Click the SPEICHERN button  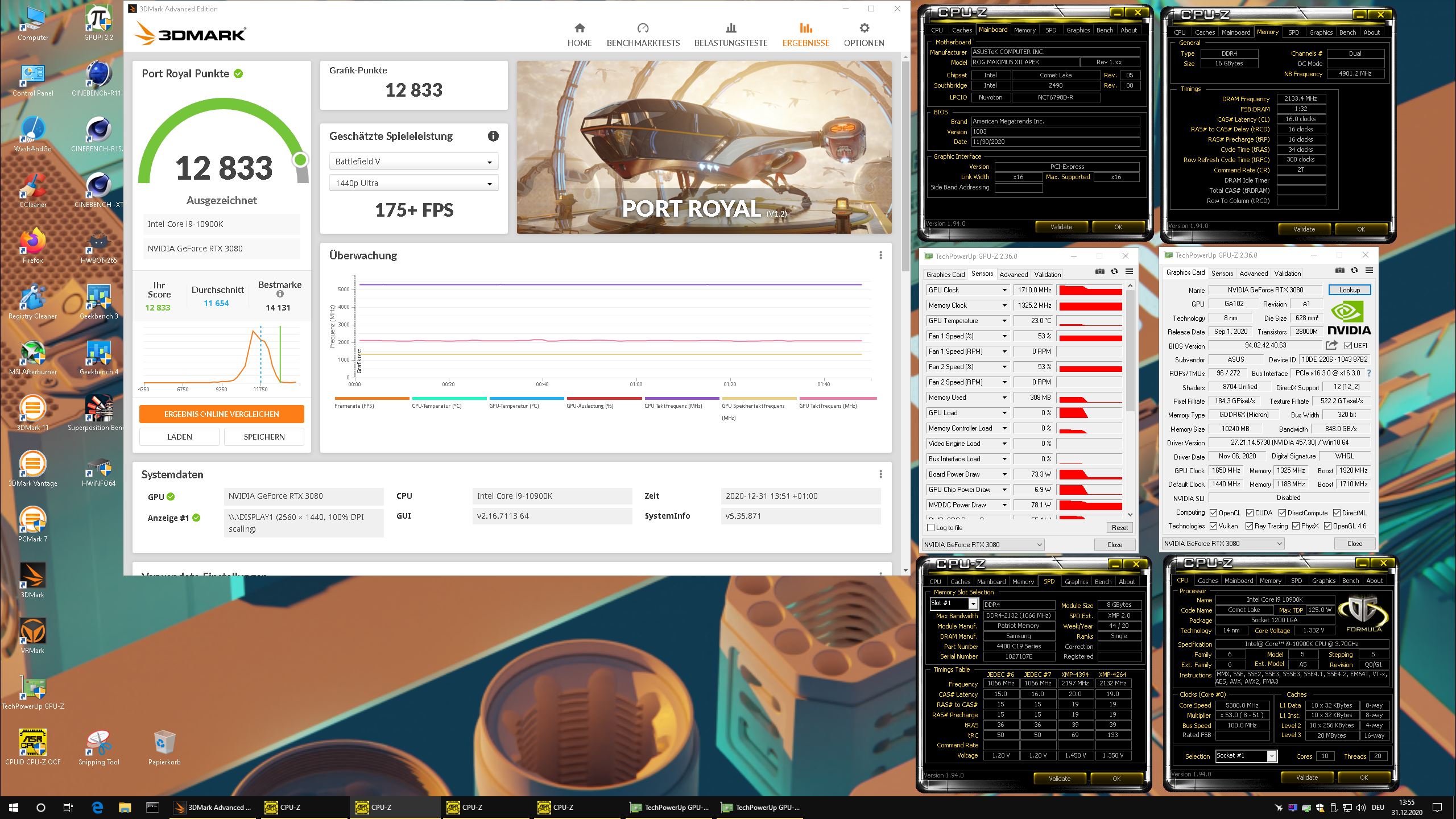coord(264,437)
